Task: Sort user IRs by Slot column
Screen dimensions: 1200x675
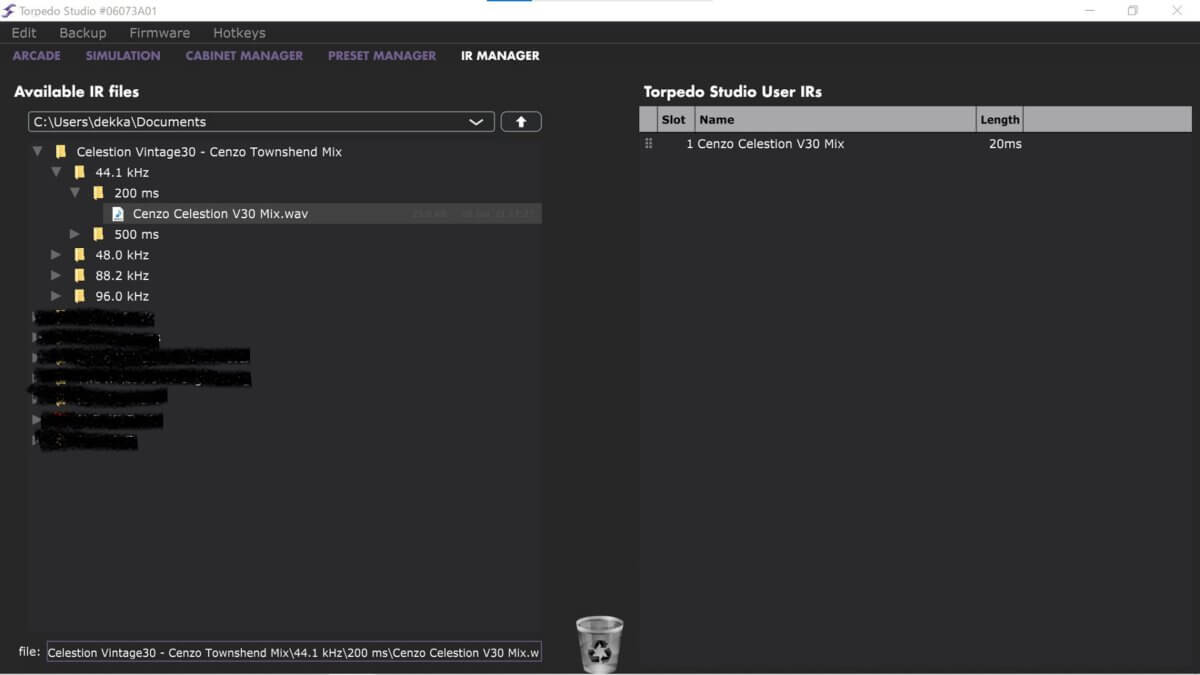Action: pyautogui.click(x=675, y=120)
